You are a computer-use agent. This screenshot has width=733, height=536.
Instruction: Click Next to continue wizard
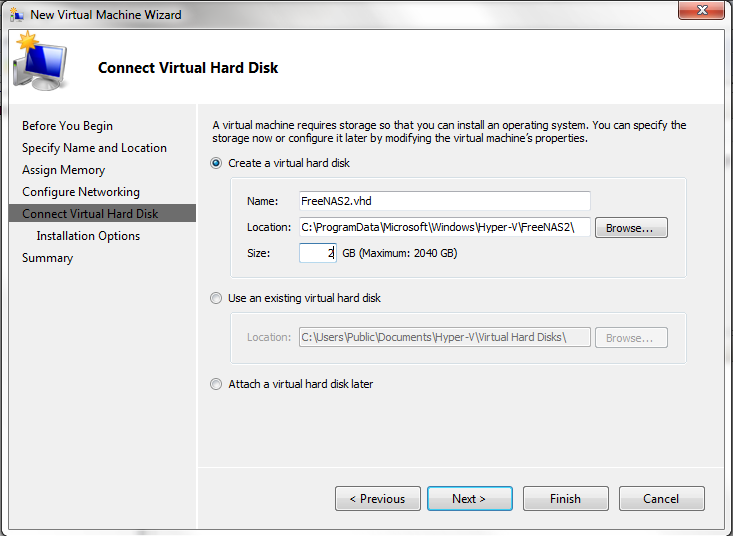tap(469, 499)
